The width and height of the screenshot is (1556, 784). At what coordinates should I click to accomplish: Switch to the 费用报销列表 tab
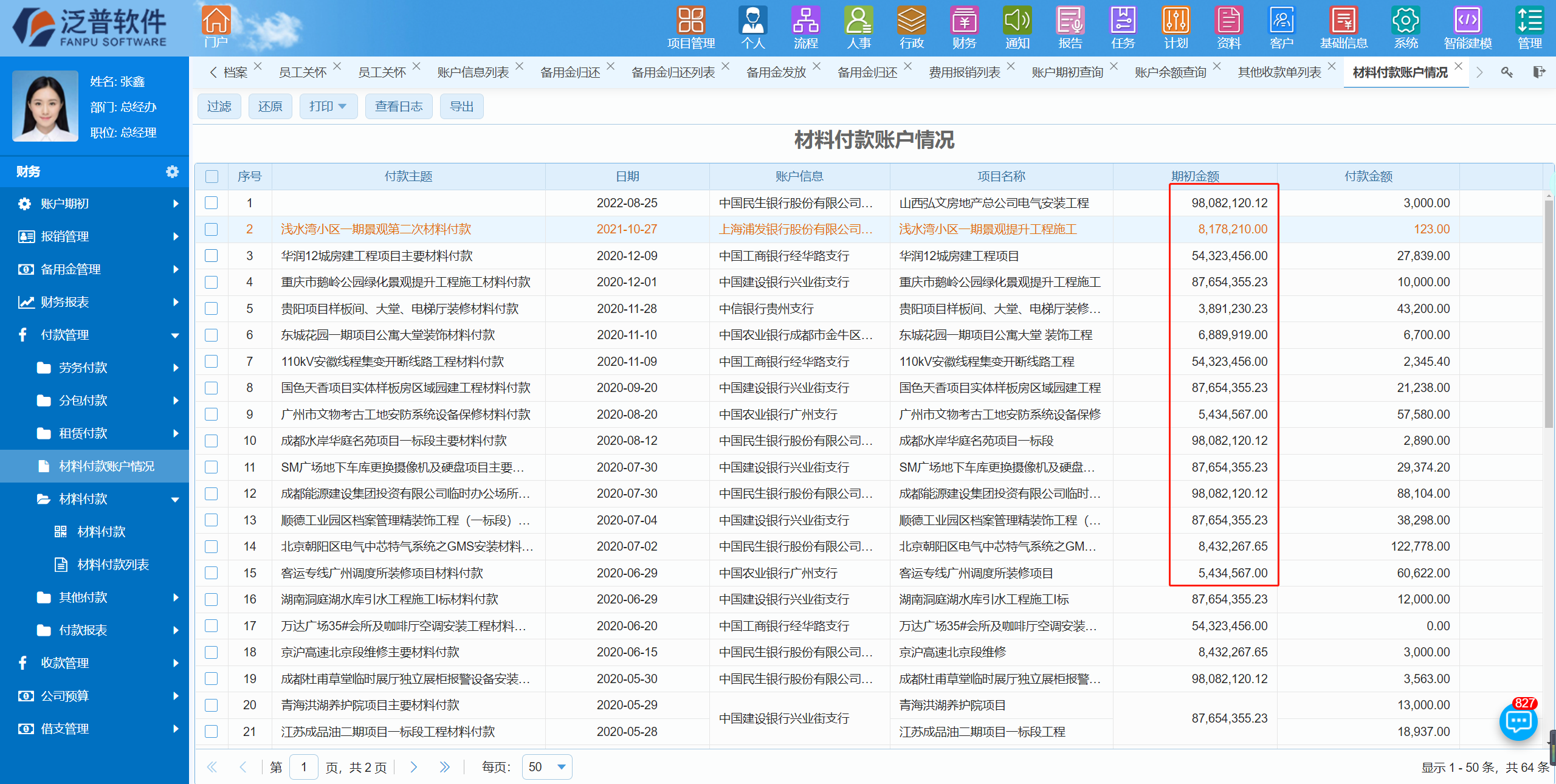pos(965,72)
